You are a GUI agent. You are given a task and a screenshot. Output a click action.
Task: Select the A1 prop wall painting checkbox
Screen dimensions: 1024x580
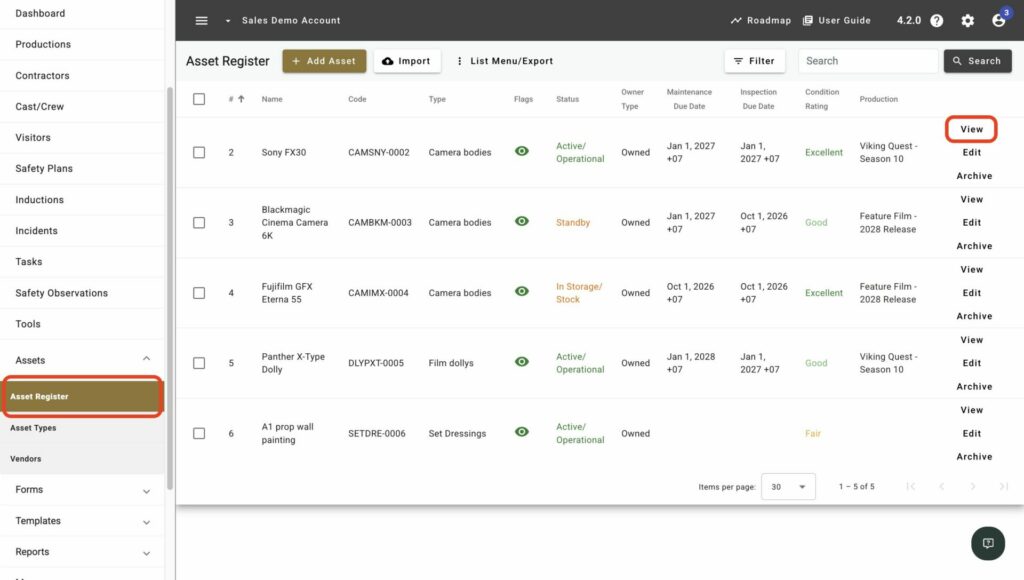coord(199,433)
